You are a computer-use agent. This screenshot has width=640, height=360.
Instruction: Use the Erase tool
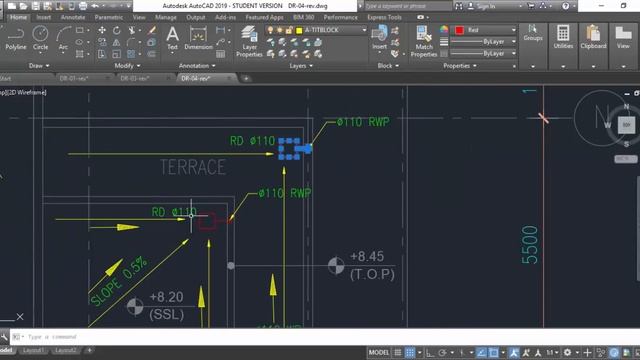pyautogui.click(x=152, y=30)
